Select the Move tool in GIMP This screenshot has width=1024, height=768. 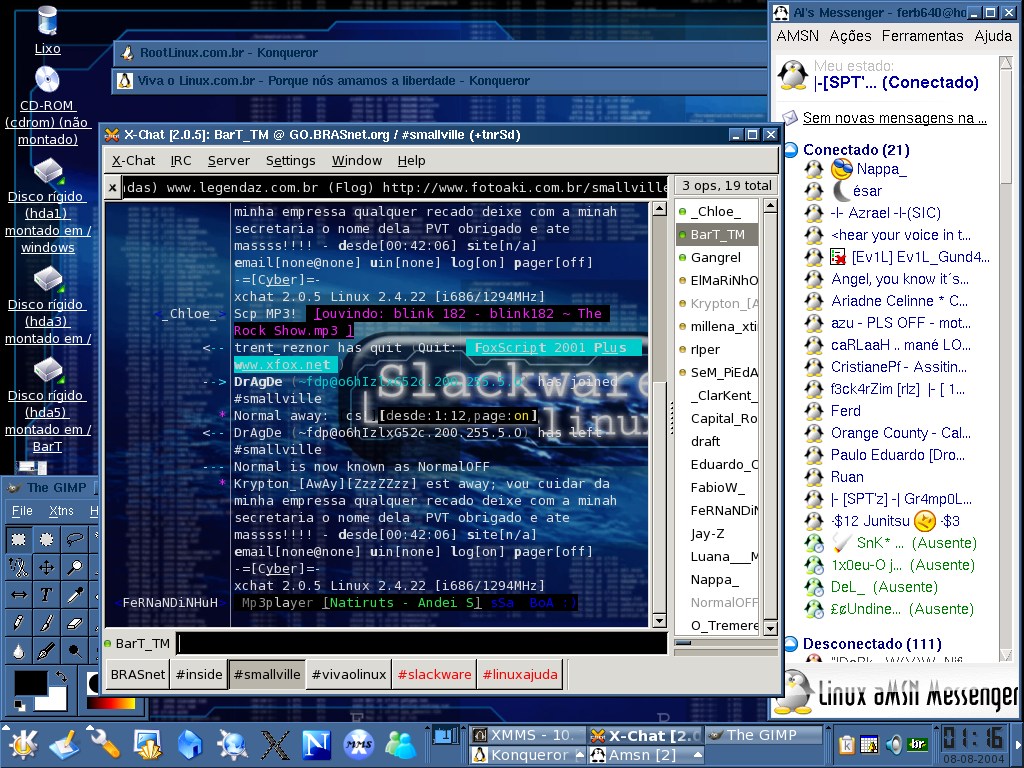[x=46, y=567]
